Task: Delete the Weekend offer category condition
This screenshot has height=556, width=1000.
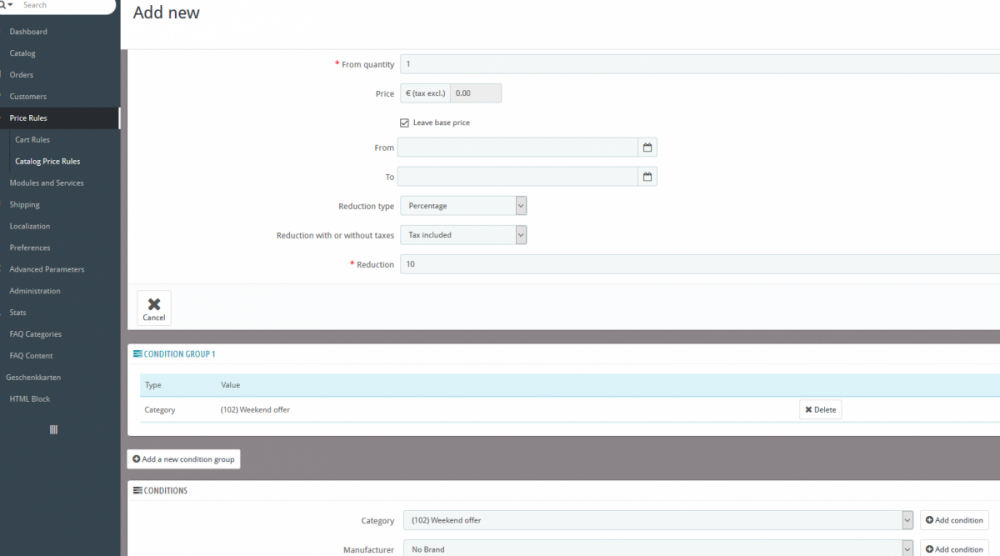Action: click(x=820, y=410)
